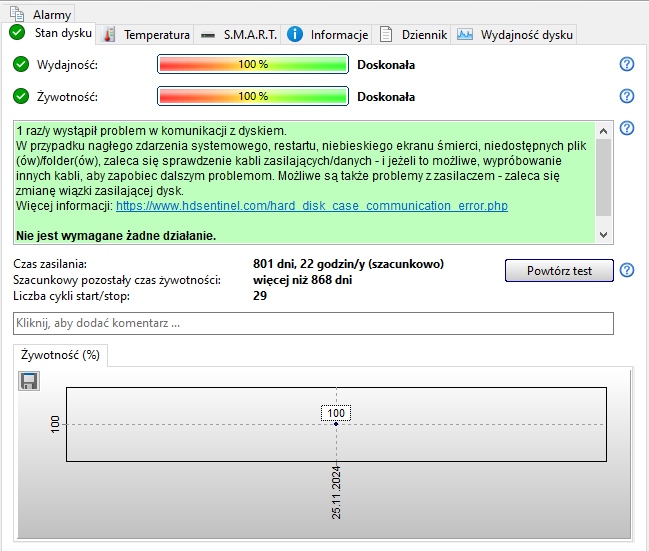Click the Liczba cykli start/stop label
649x551 pixels.
pyautogui.click(x=72, y=296)
